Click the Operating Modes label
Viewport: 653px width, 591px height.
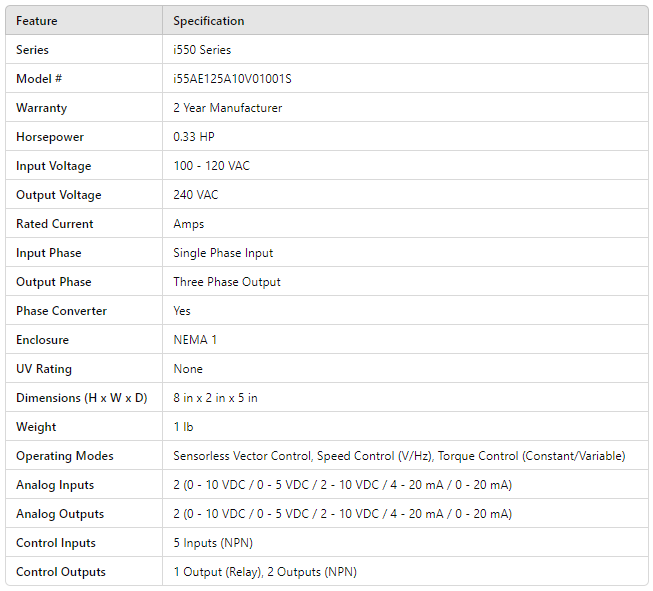pyautogui.click(x=65, y=456)
